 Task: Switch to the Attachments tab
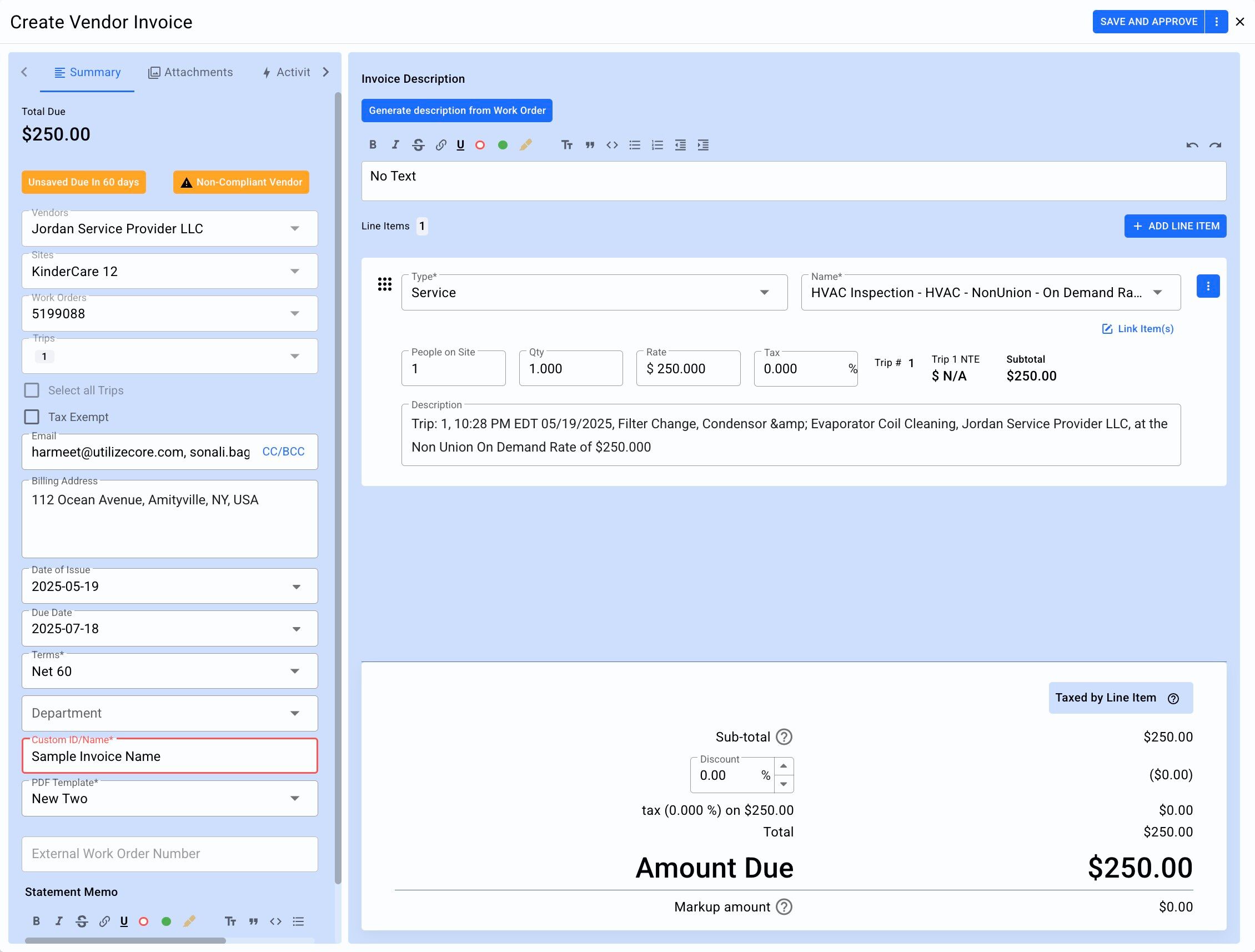[190, 72]
